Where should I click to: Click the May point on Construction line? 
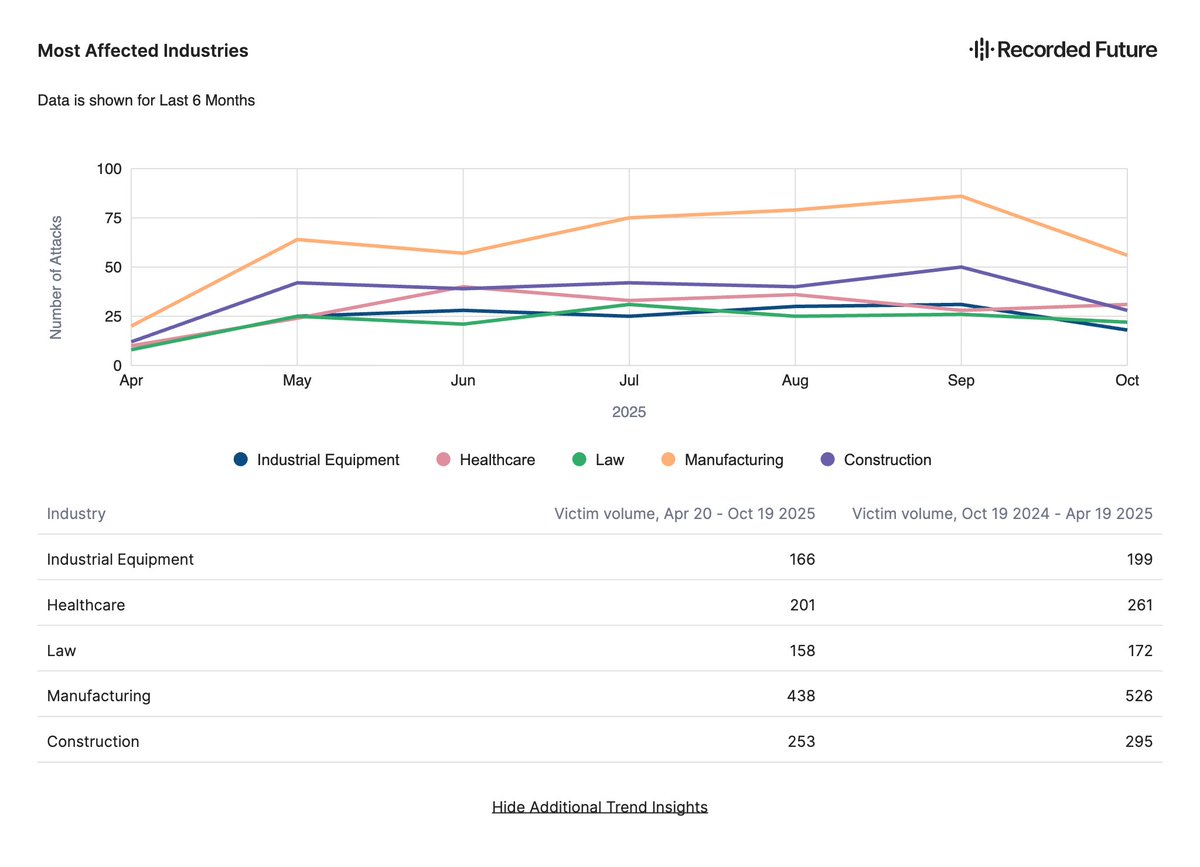point(297,283)
